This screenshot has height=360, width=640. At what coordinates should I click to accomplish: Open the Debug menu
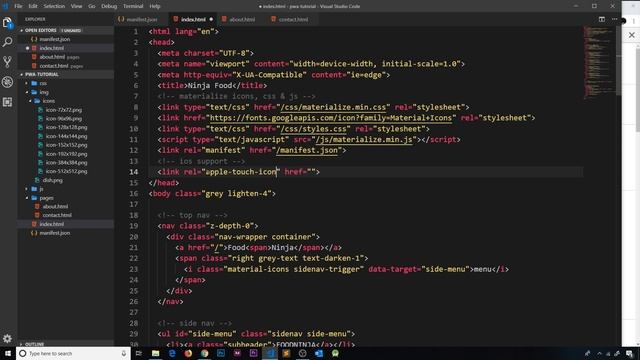click(x=109, y=6)
